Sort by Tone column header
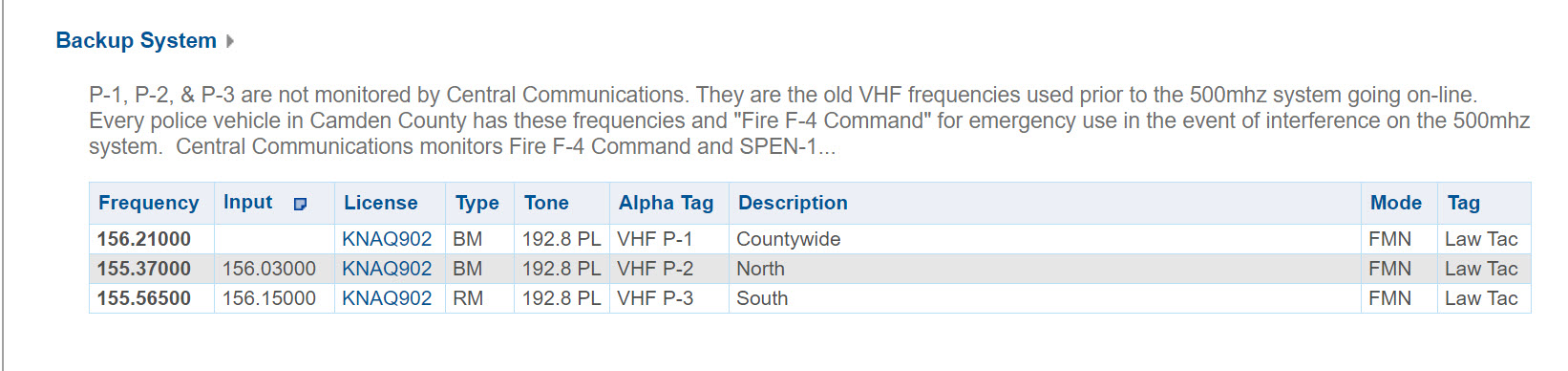 click(x=546, y=203)
